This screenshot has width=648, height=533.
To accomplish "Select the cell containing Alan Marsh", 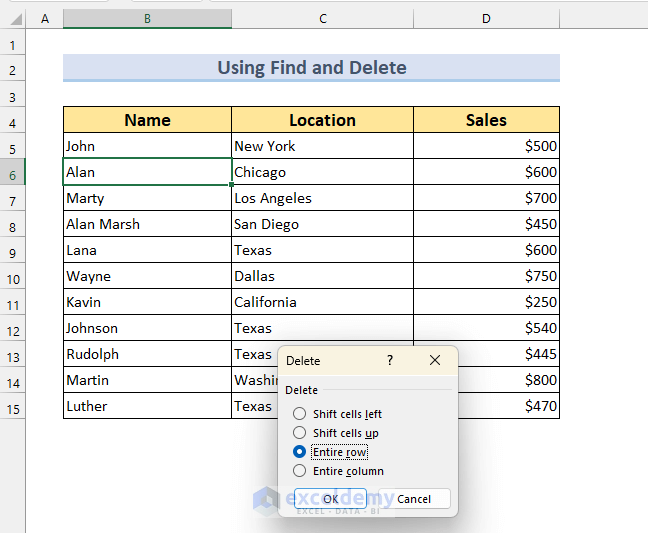I will pyautogui.click(x=147, y=224).
